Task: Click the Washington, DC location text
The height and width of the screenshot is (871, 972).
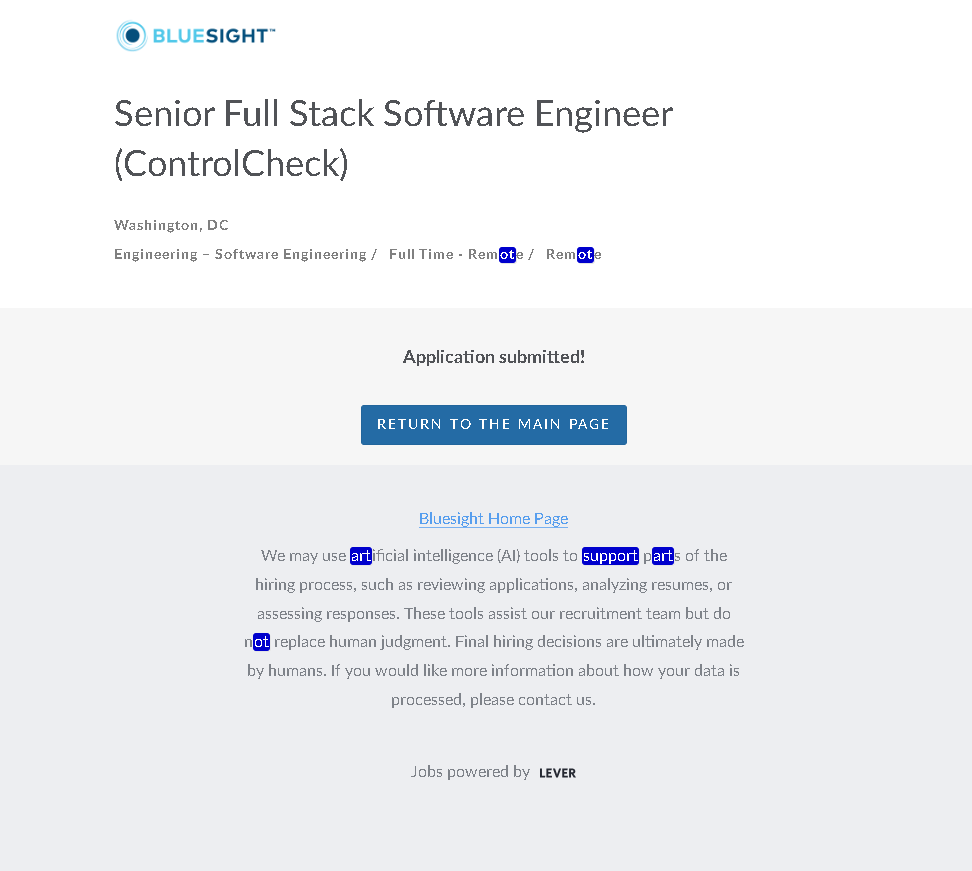Action: tap(171, 225)
